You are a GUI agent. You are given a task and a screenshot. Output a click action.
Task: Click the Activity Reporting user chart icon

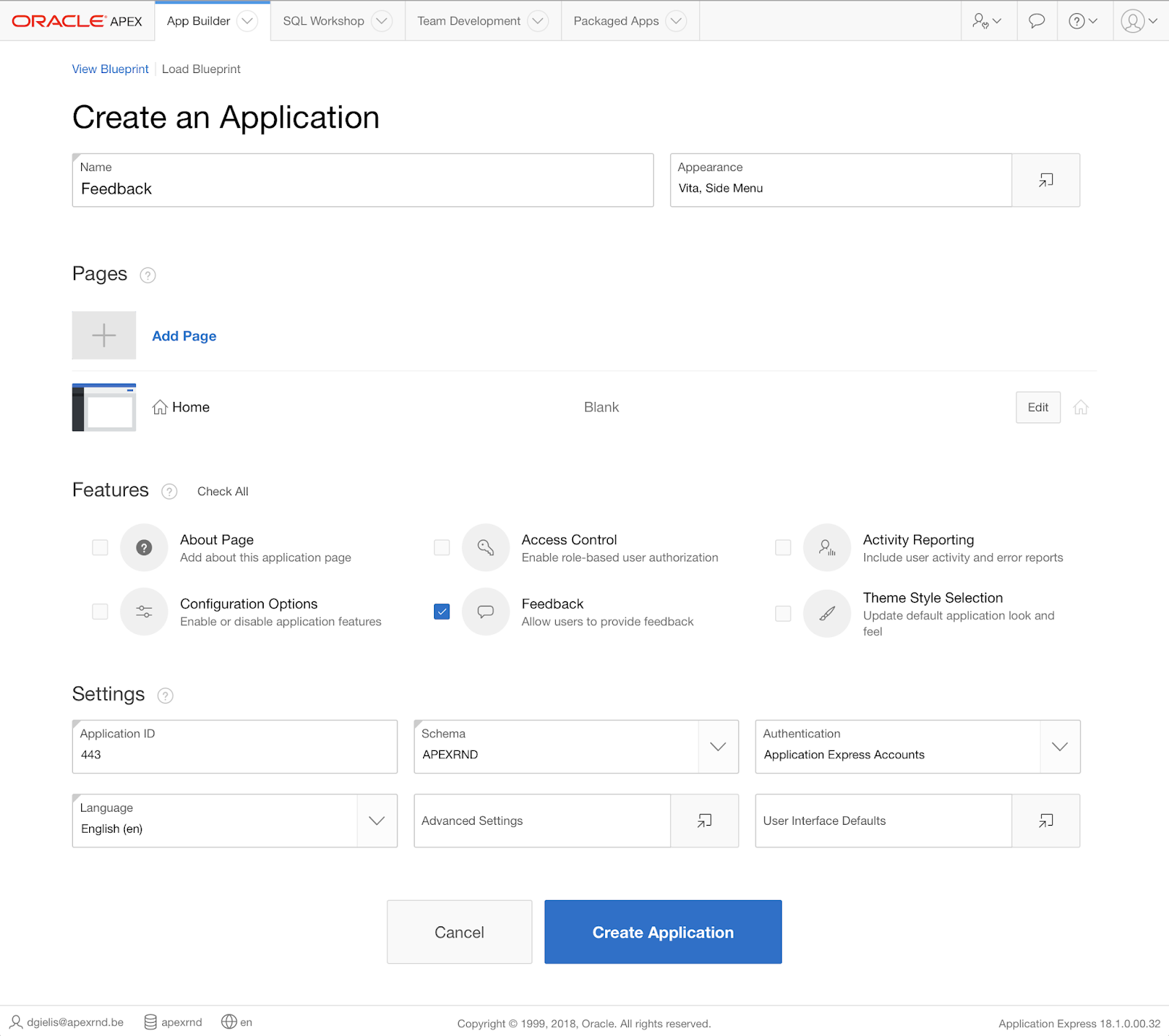[827, 547]
